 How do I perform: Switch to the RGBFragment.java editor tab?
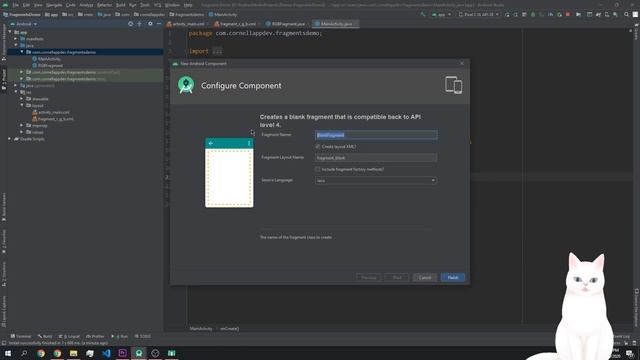287,24
